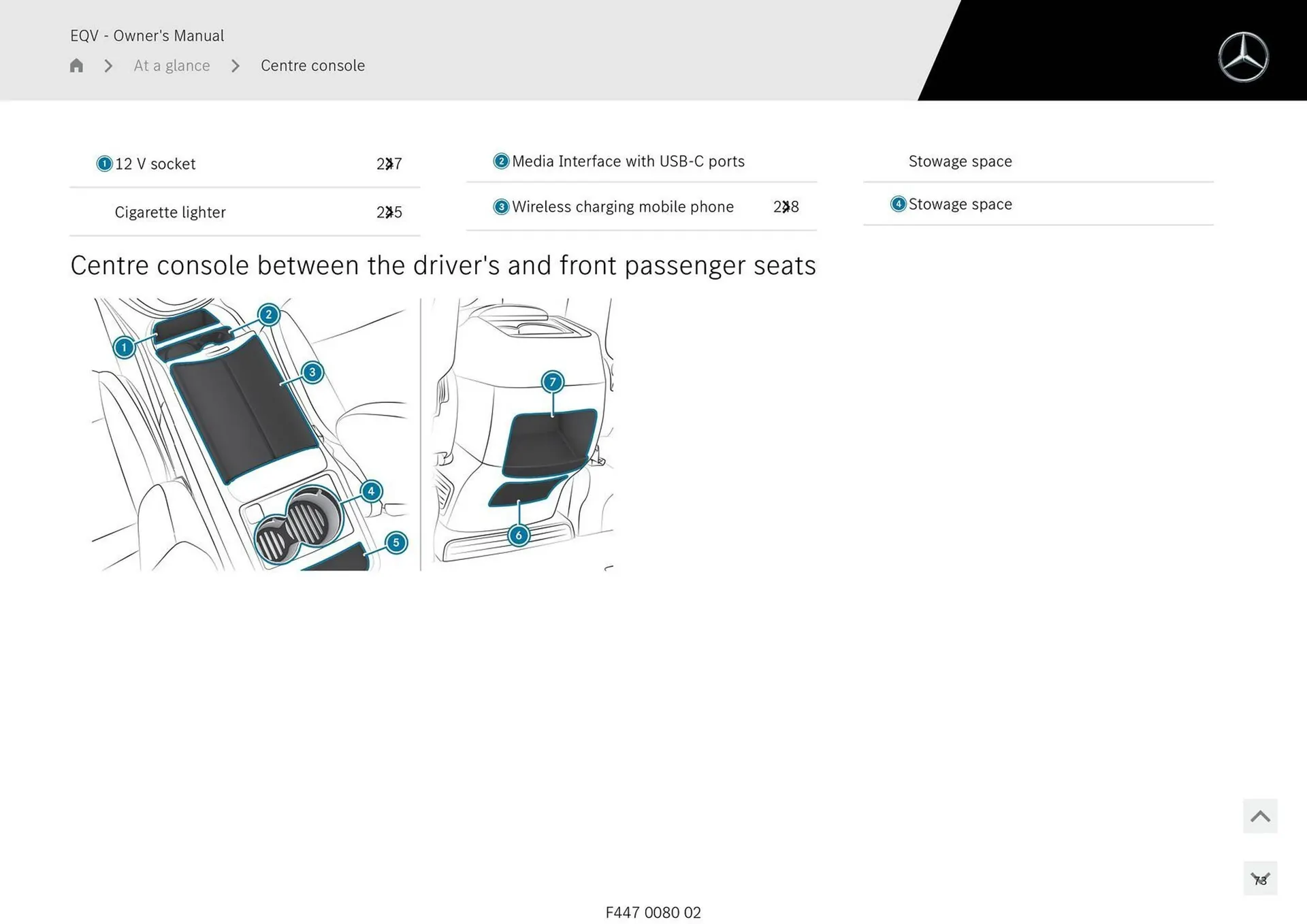Click callout marker 4 next to Stowage space

(x=898, y=204)
